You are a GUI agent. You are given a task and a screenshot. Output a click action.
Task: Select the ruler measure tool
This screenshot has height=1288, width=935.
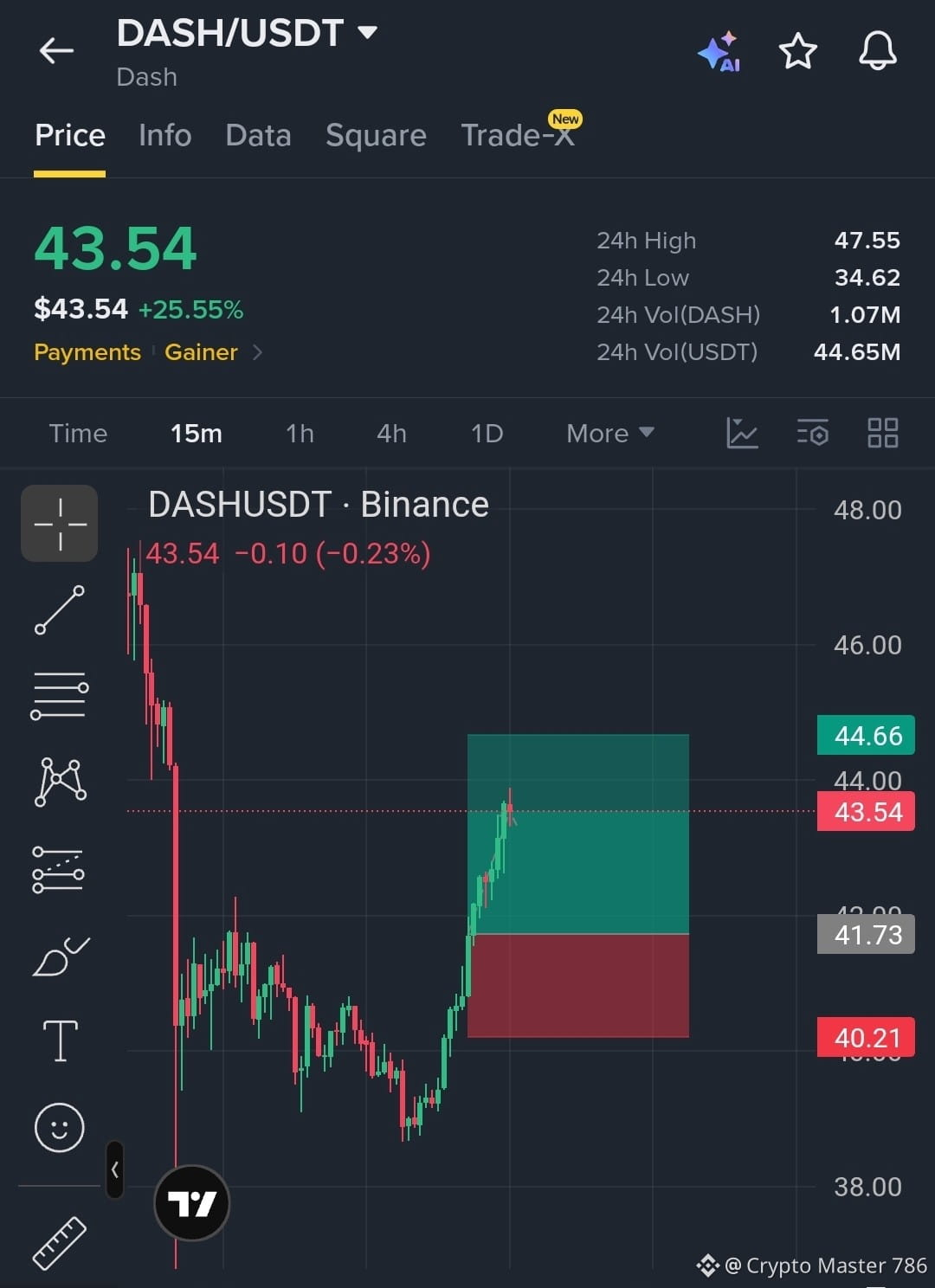[60, 1243]
